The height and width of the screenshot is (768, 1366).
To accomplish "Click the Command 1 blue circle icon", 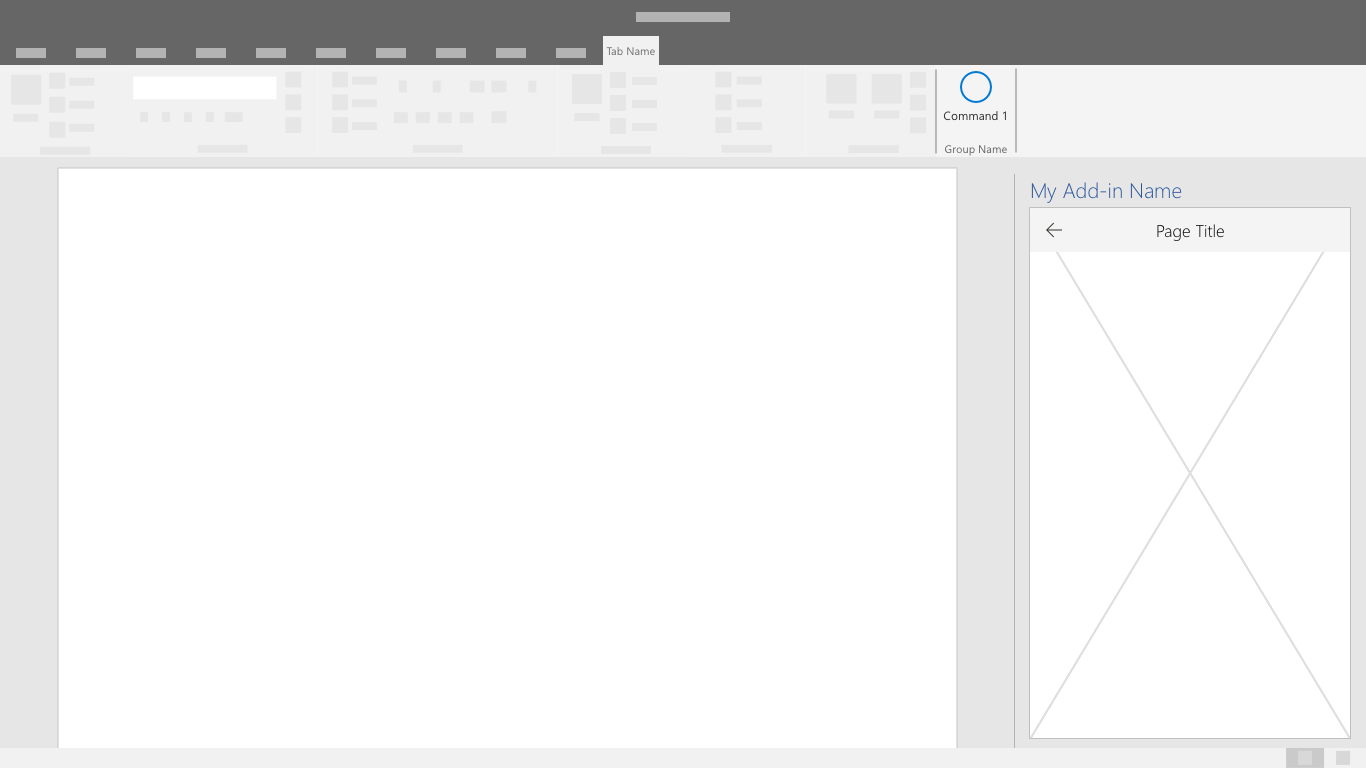I will 975,87.
